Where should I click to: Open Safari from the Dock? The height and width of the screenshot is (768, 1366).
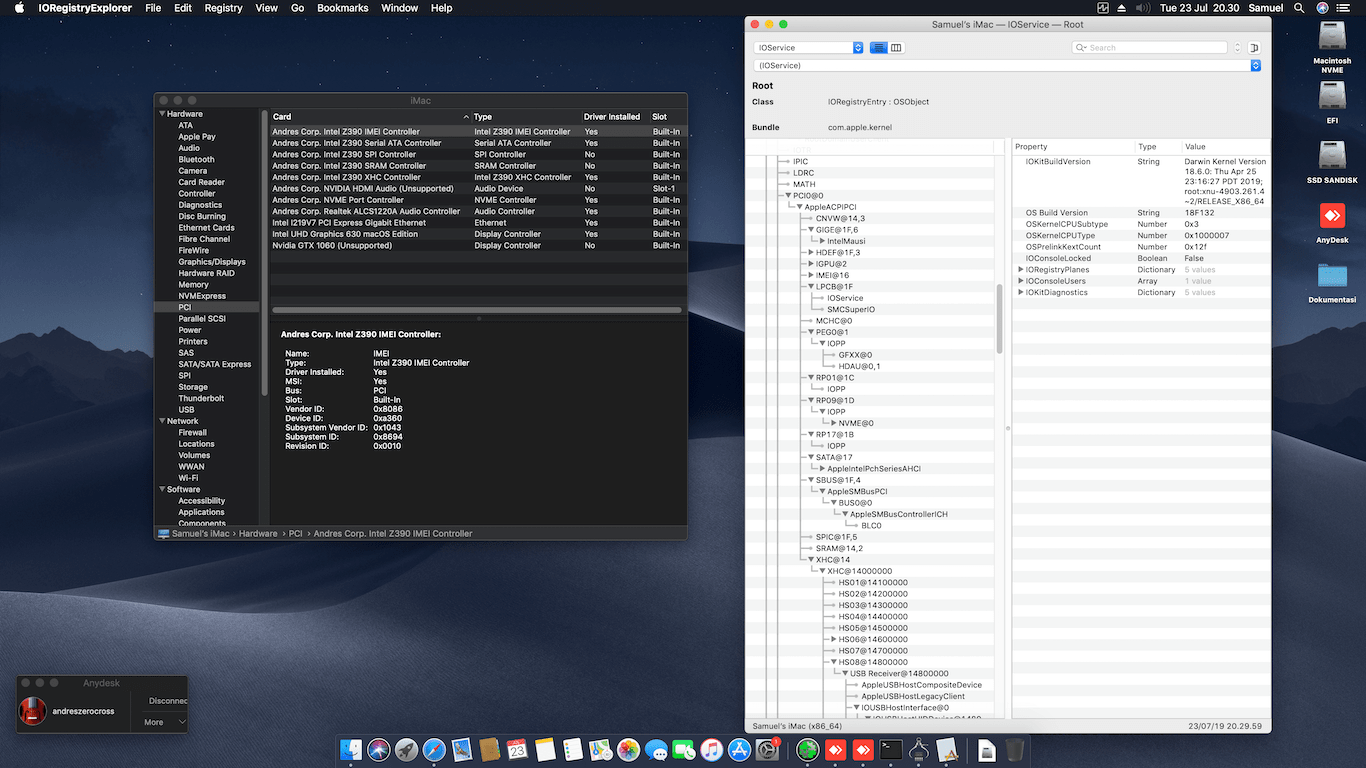pos(433,749)
